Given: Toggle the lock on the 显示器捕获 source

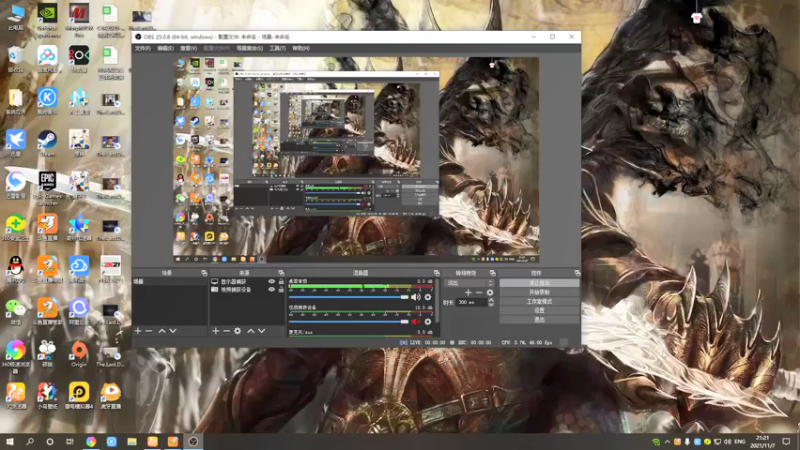Looking at the screenshot, I should click(281, 282).
